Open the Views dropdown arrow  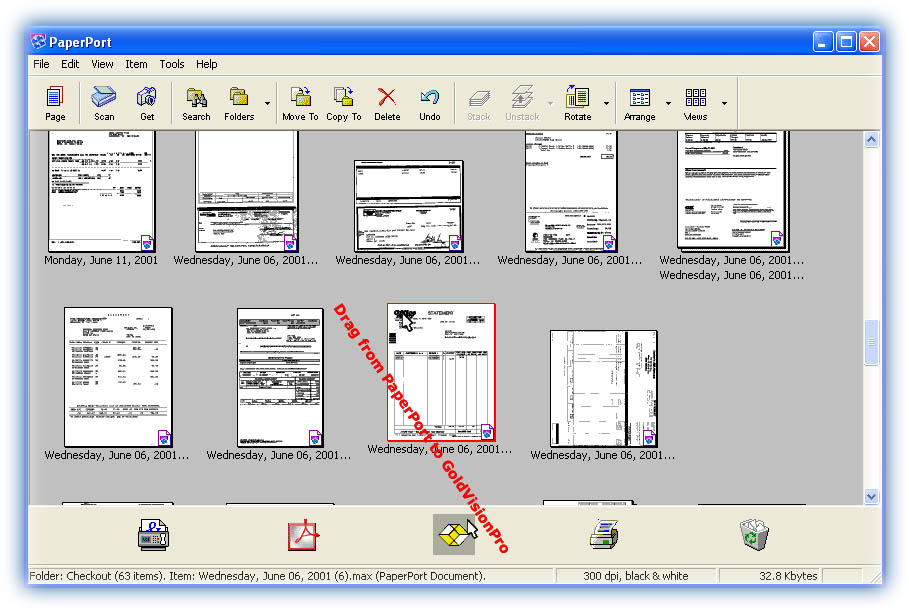pos(724,103)
